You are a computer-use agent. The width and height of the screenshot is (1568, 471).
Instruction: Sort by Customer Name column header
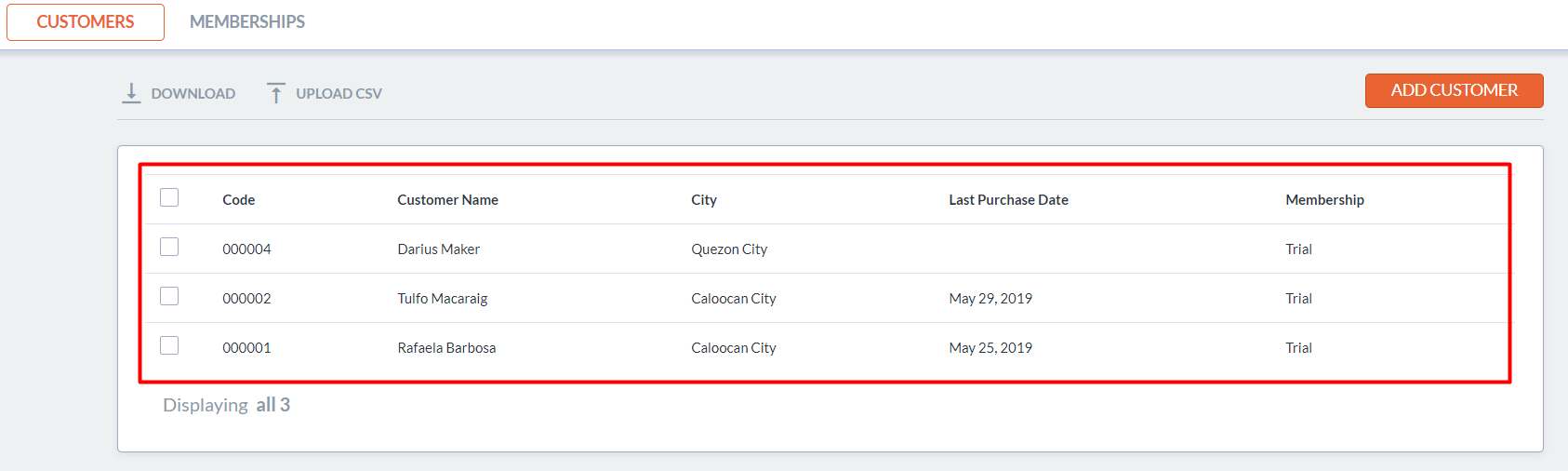(x=447, y=200)
